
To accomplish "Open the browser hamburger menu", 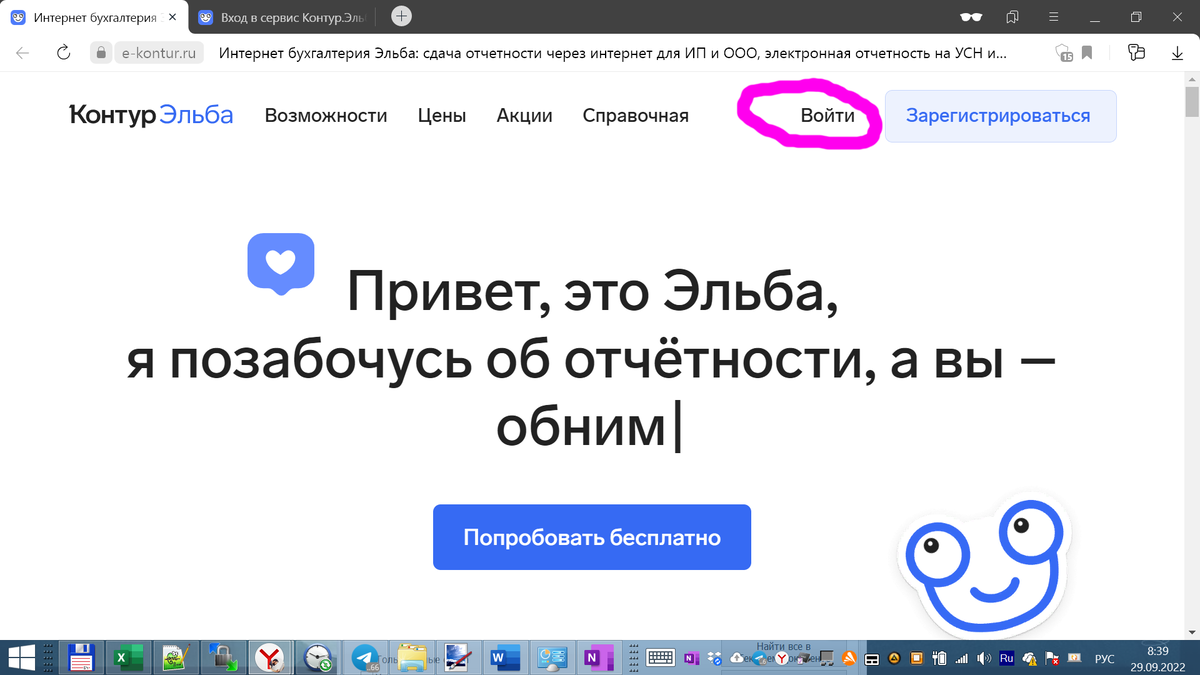I will tap(1054, 17).
